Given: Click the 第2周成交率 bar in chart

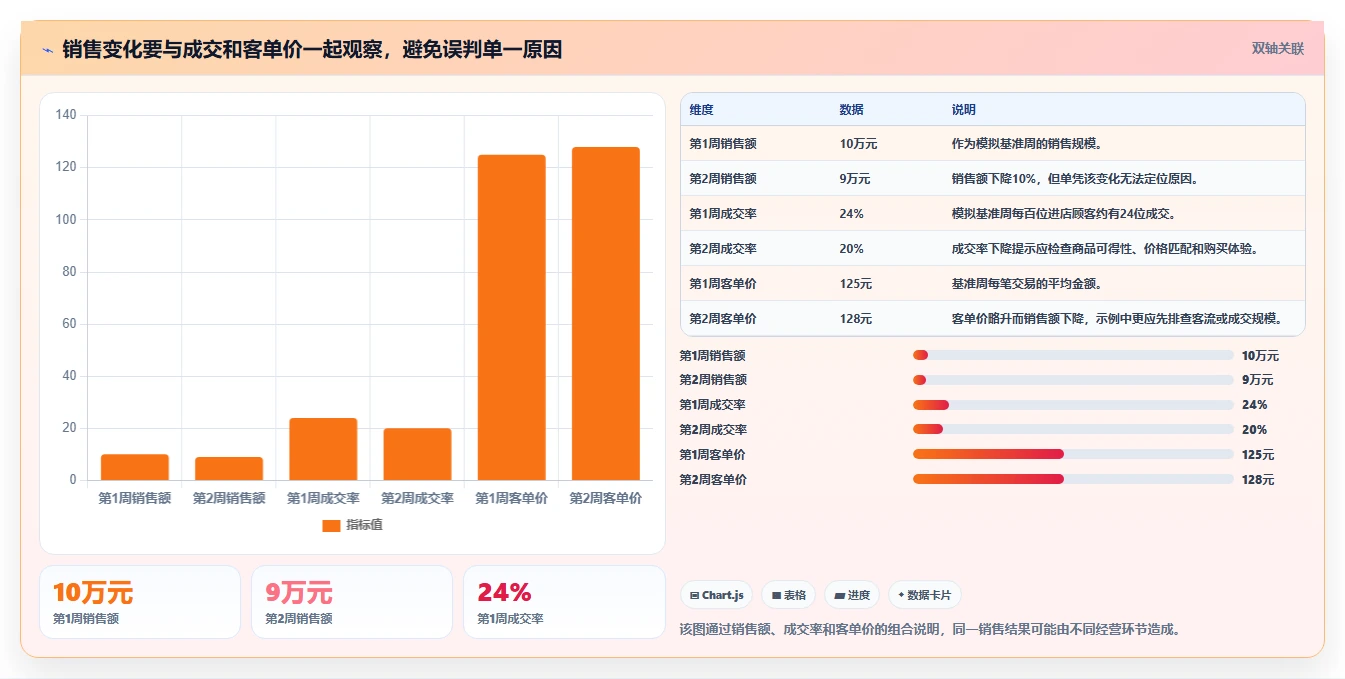Looking at the screenshot, I should [x=417, y=454].
